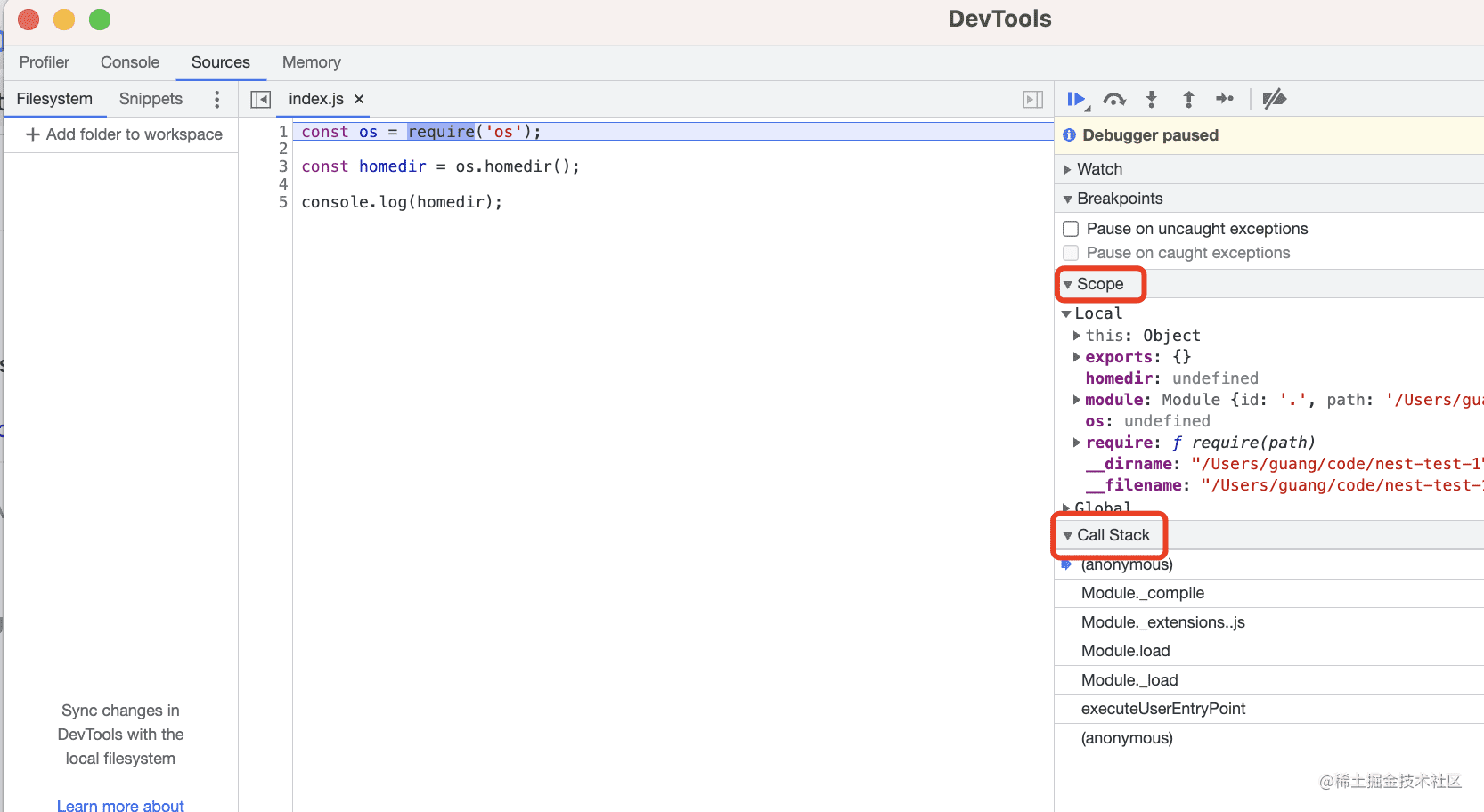Resume script execution in debugger
The width and height of the screenshot is (1484, 812).
coord(1076,99)
